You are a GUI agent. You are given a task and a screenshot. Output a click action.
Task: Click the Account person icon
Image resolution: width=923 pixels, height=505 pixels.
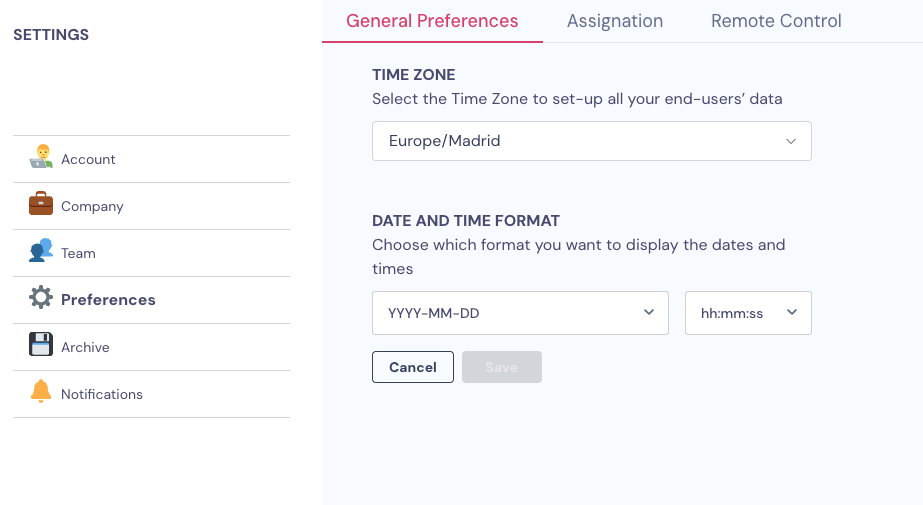coord(41,157)
